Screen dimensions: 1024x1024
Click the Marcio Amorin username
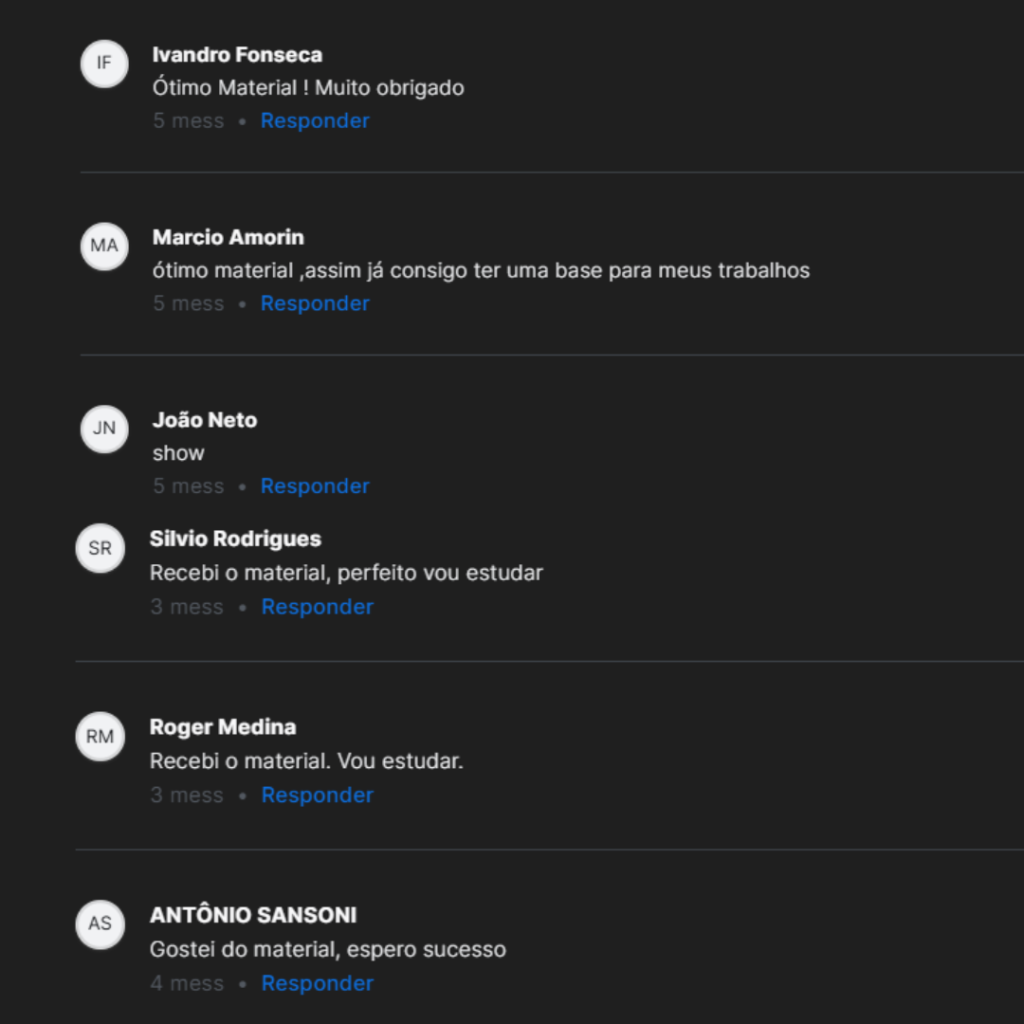point(228,238)
